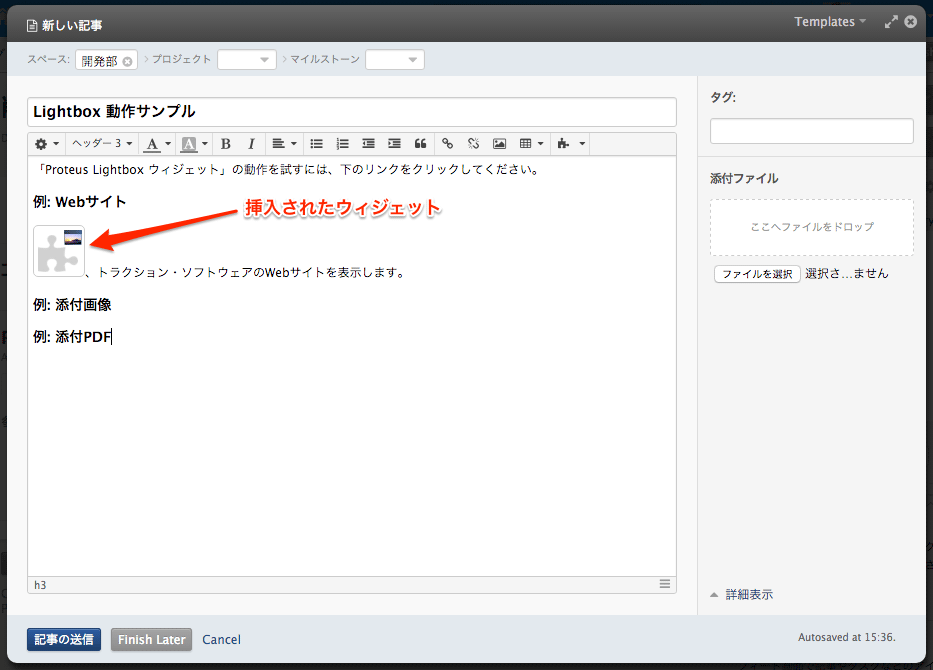Select the inserted Lightbox widget placeholder
Screen dimensions: 933x670
[x=59, y=251]
